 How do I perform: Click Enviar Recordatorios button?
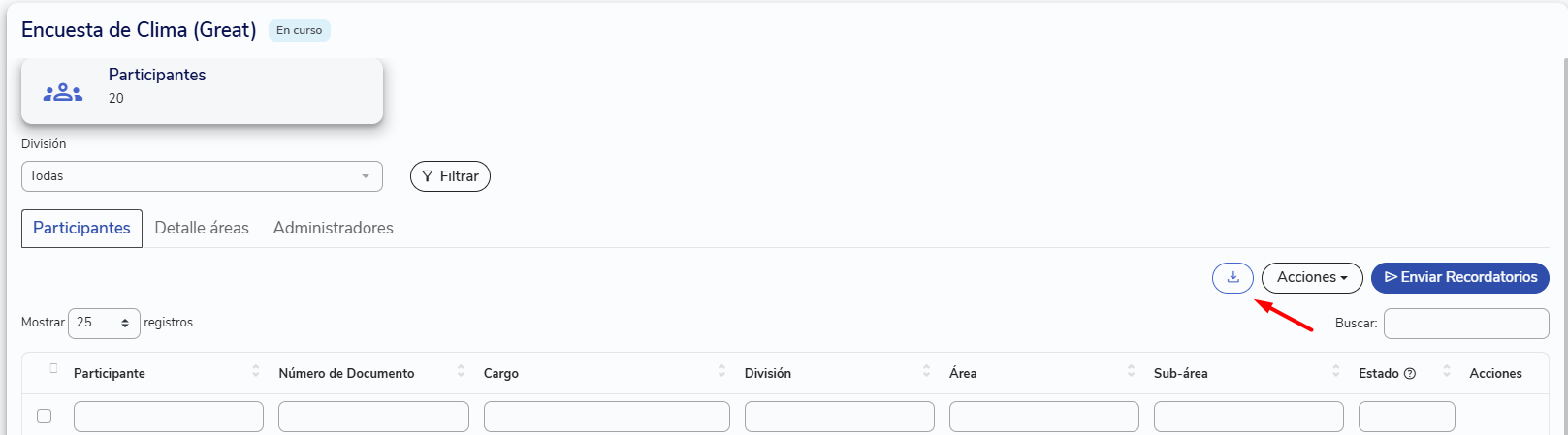pyautogui.click(x=1460, y=278)
